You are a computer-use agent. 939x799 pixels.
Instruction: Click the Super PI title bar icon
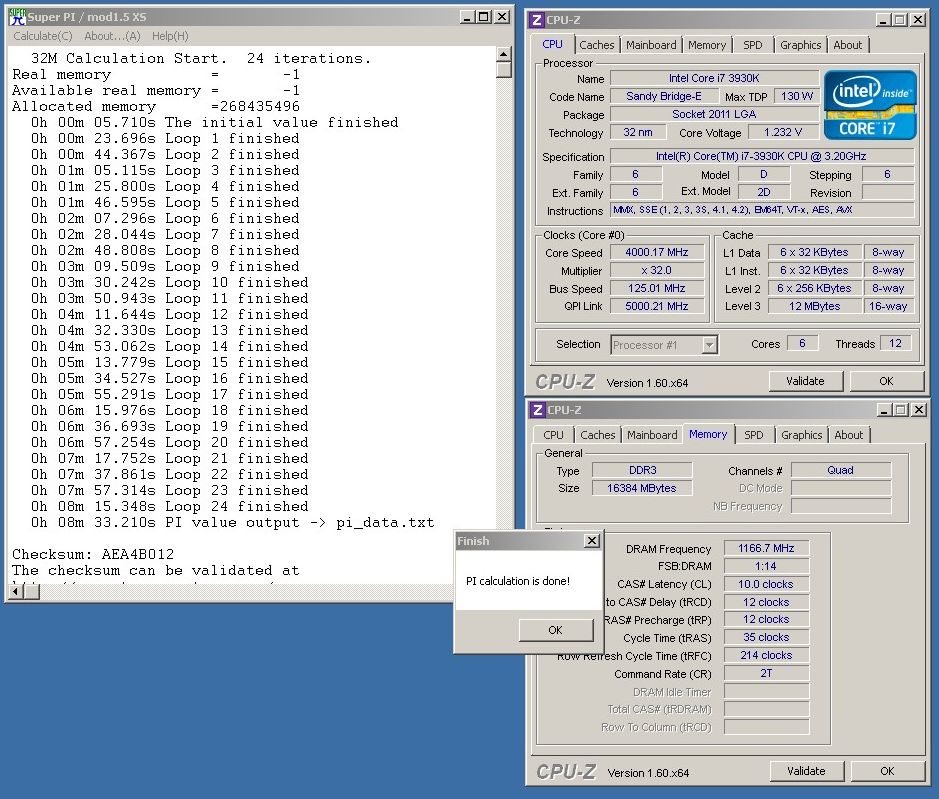(x=17, y=17)
